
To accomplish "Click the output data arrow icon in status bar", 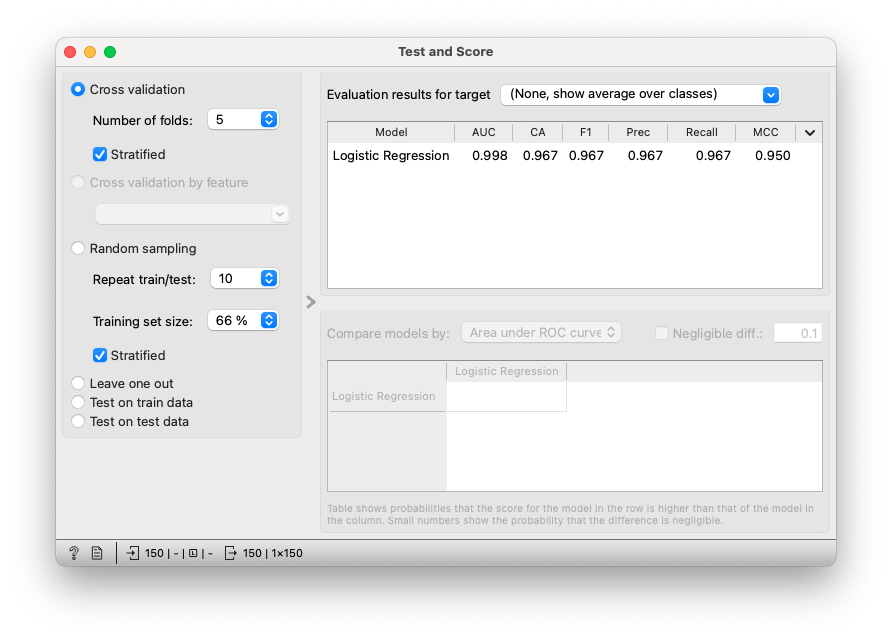I will pos(230,553).
